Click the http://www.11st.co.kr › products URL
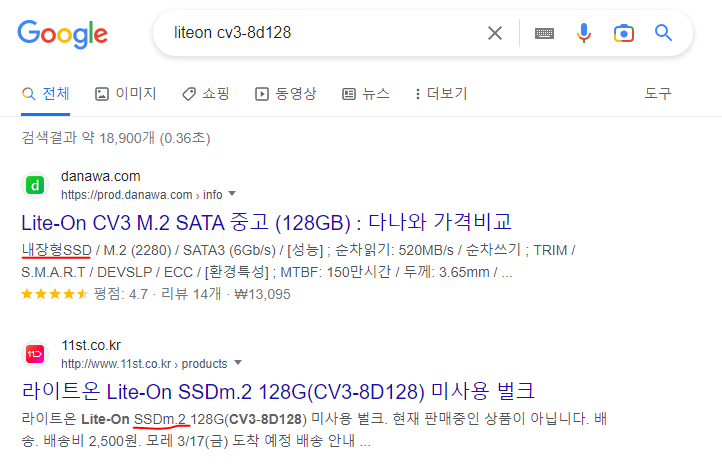Screen dimensions: 722x474 (144, 364)
